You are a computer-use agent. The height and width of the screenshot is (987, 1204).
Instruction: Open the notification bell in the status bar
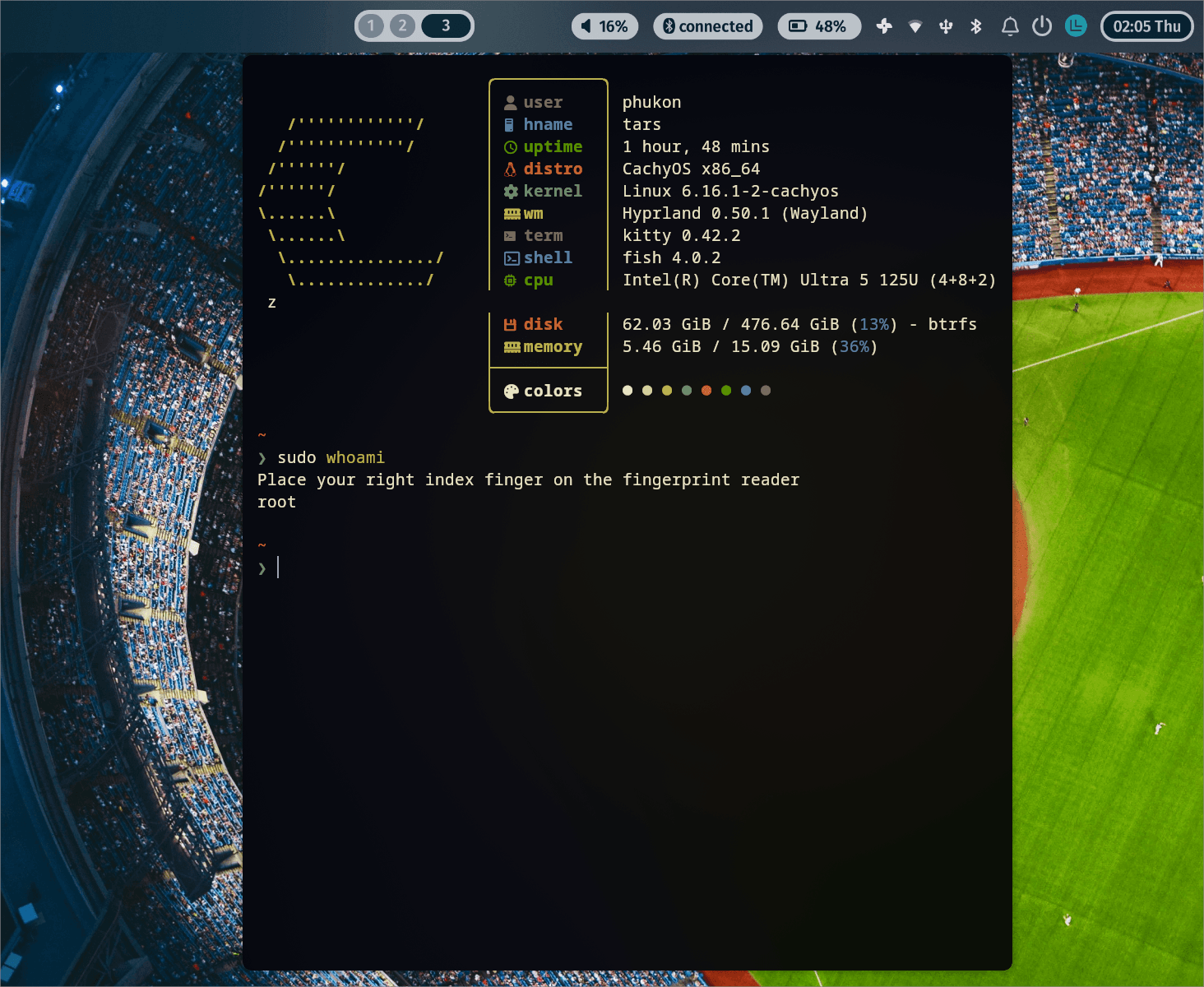[1010, 25]
